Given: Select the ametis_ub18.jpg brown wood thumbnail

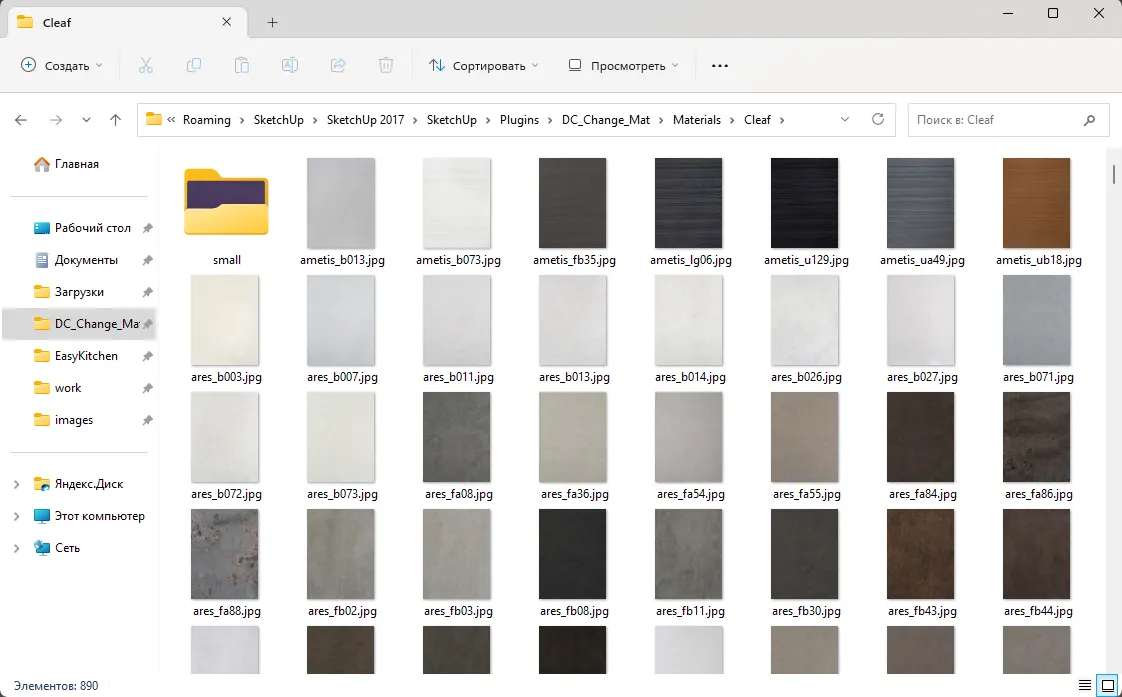Looking at the screenshot, I should click(x=1037, y=203).
